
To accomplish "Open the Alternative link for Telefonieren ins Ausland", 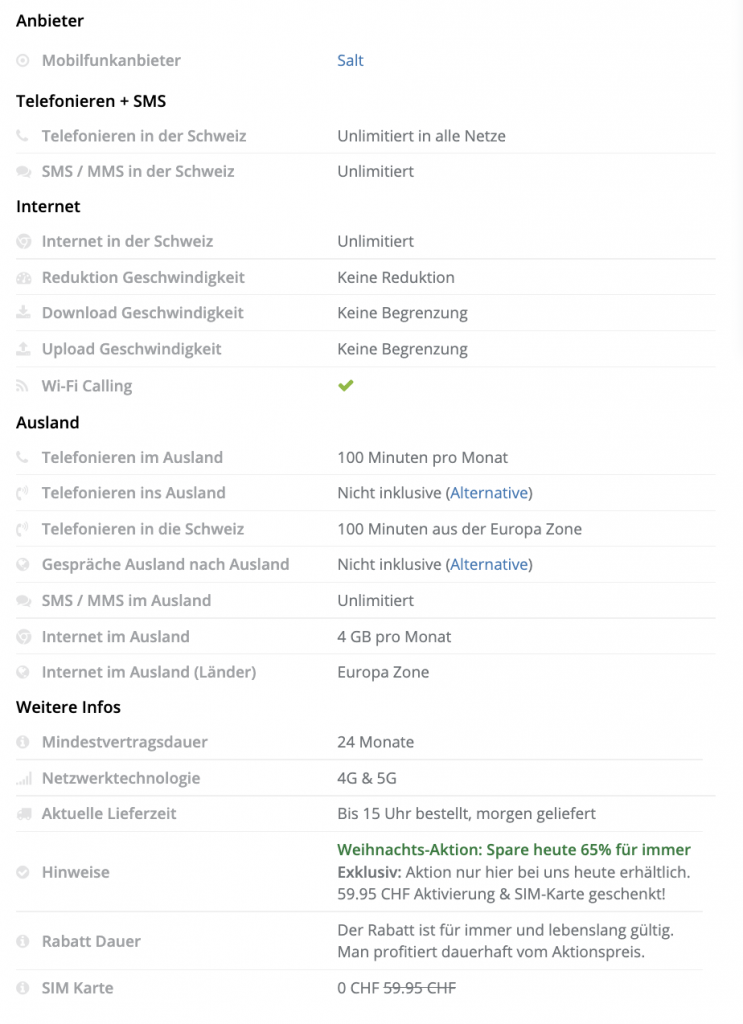I will (489, 493).
